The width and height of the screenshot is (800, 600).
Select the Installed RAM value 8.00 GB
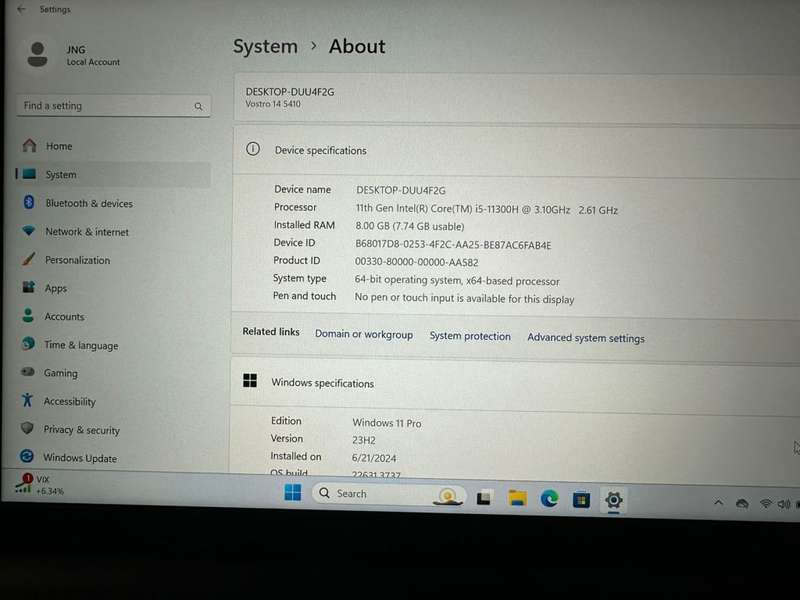[x=410, y=226]
